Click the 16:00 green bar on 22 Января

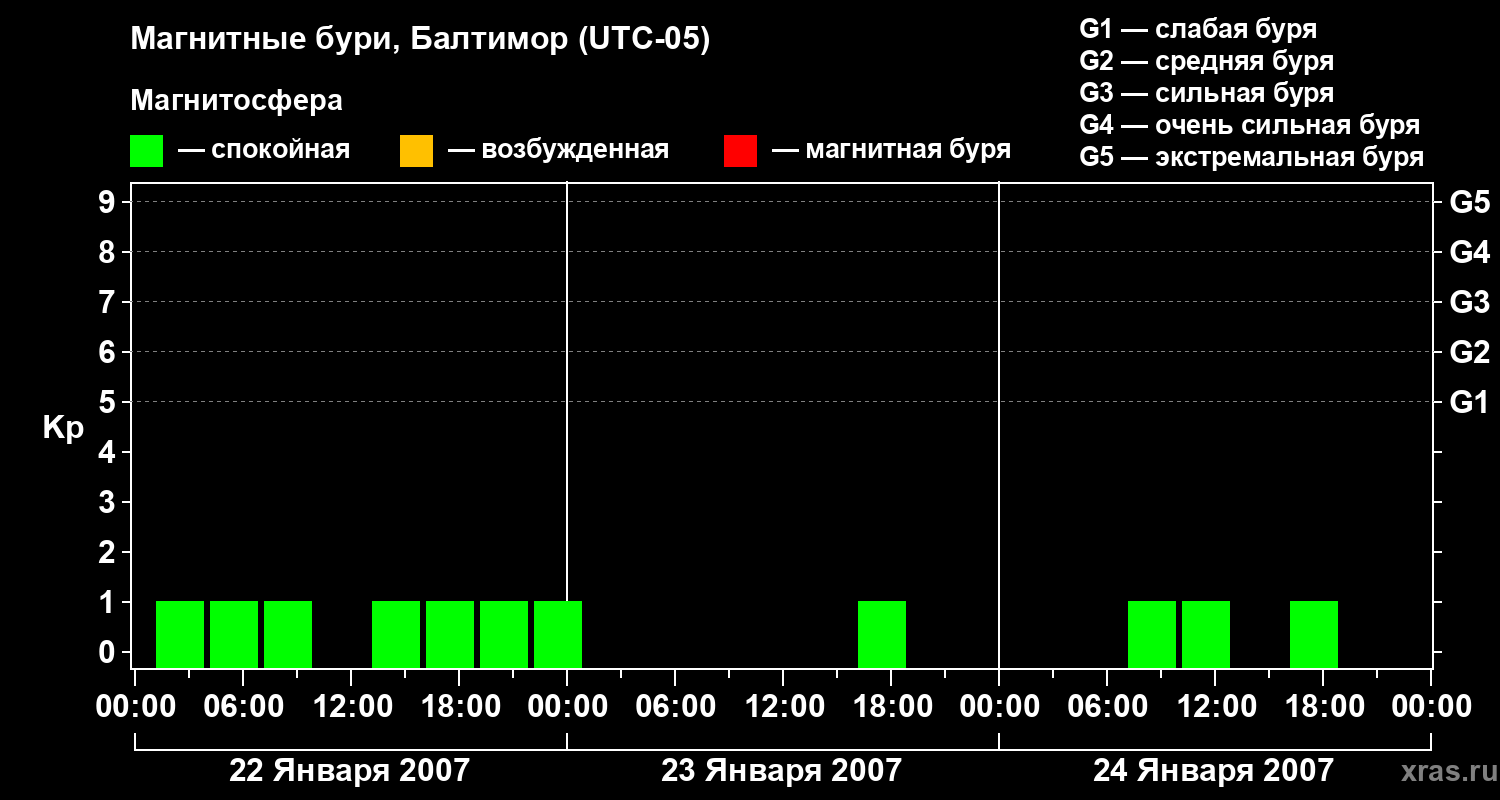(x=450, y=634)
